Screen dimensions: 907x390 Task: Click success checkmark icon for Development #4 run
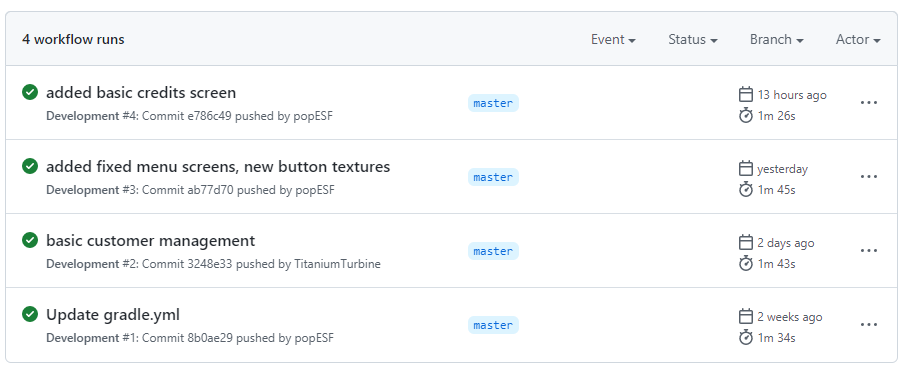[x=30, y=92]
